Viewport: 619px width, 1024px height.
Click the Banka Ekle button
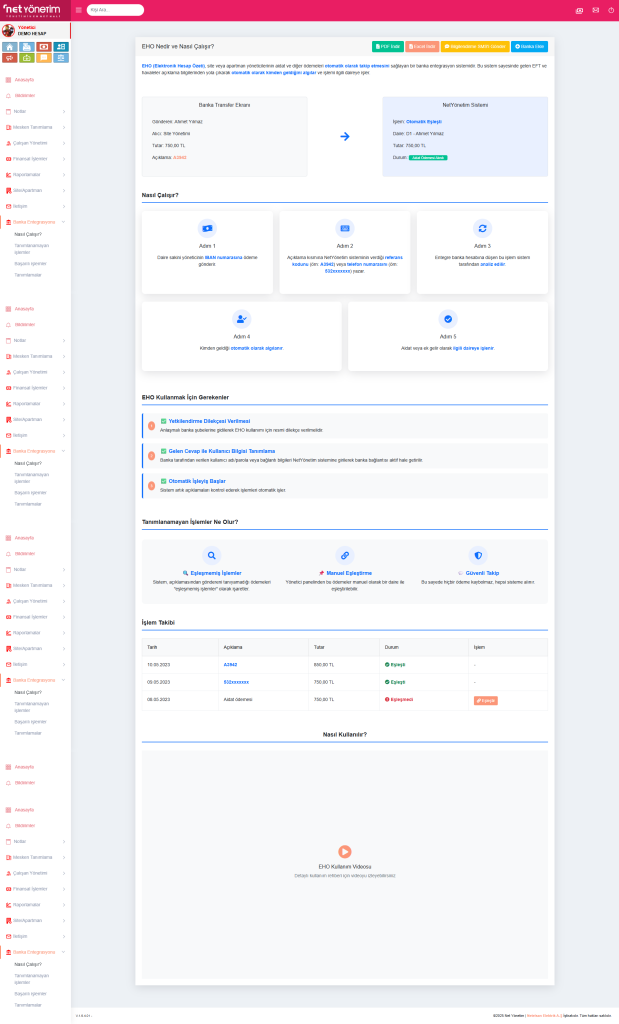pos(529,47)
